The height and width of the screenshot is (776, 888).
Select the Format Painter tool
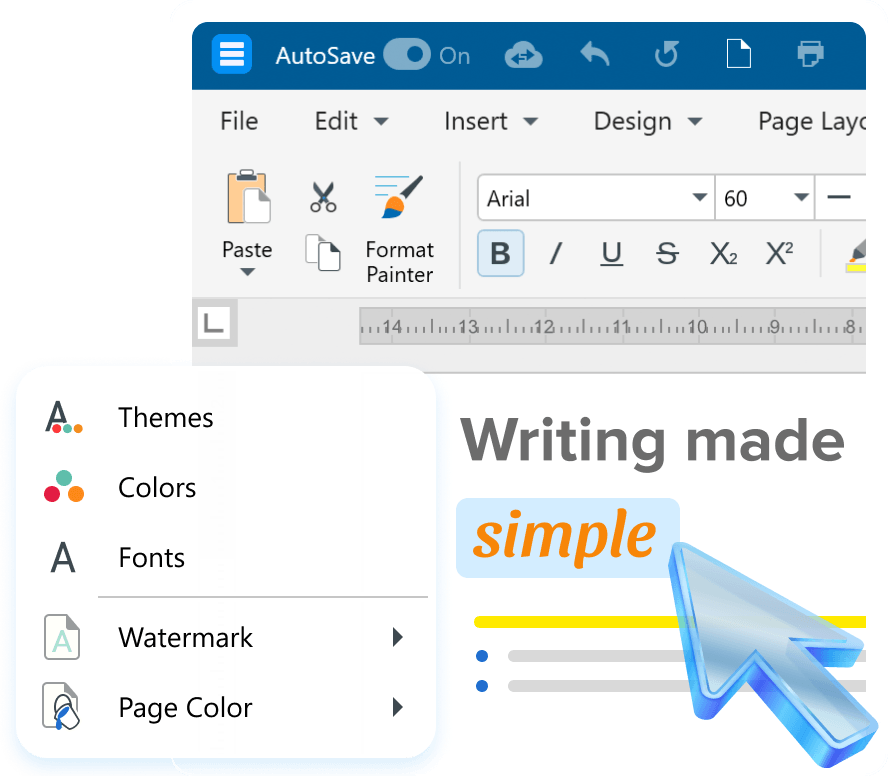pyautogui.click(x=399, y=230)
